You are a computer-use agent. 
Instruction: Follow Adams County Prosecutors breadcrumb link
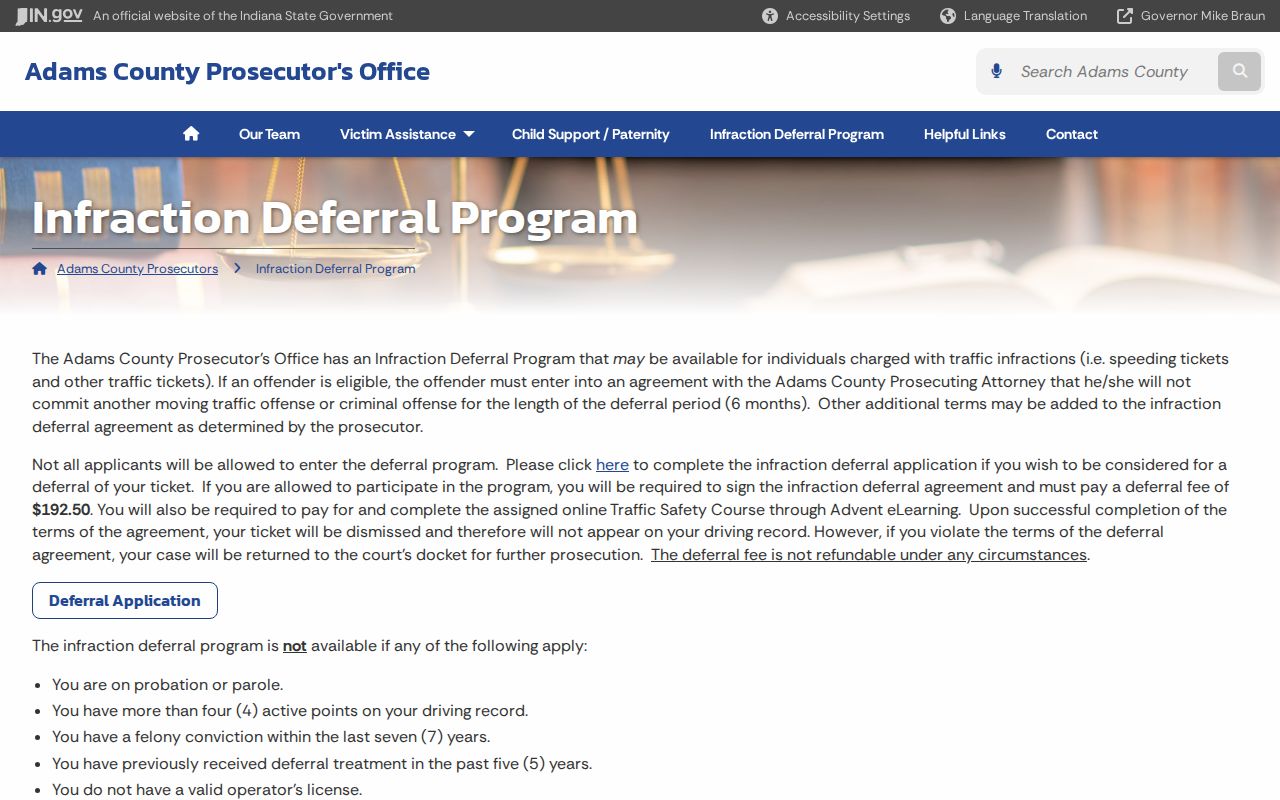[137, 269]
